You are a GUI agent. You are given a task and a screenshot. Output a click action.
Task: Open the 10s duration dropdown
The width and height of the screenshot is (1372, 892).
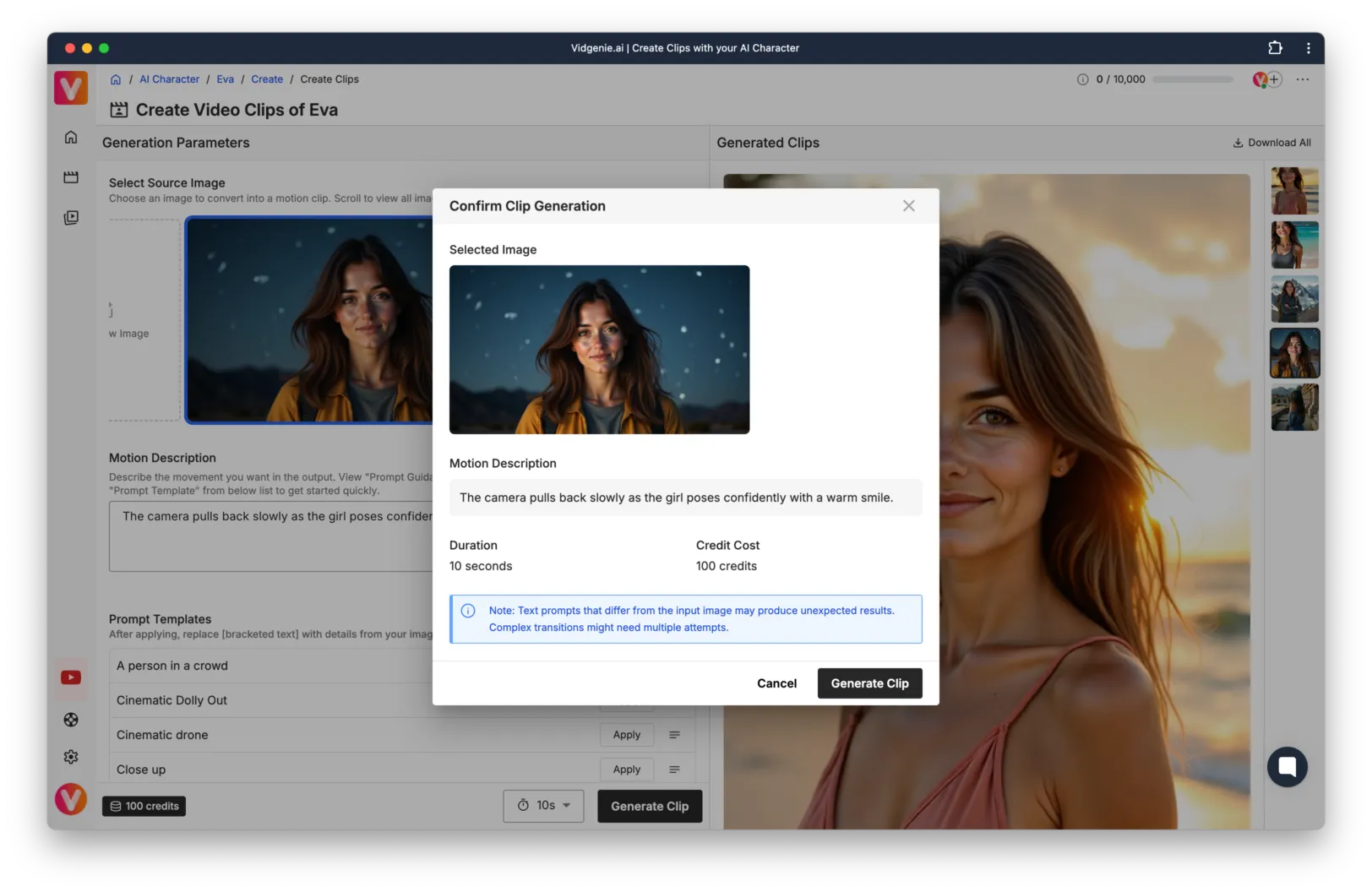coord(544,806)
